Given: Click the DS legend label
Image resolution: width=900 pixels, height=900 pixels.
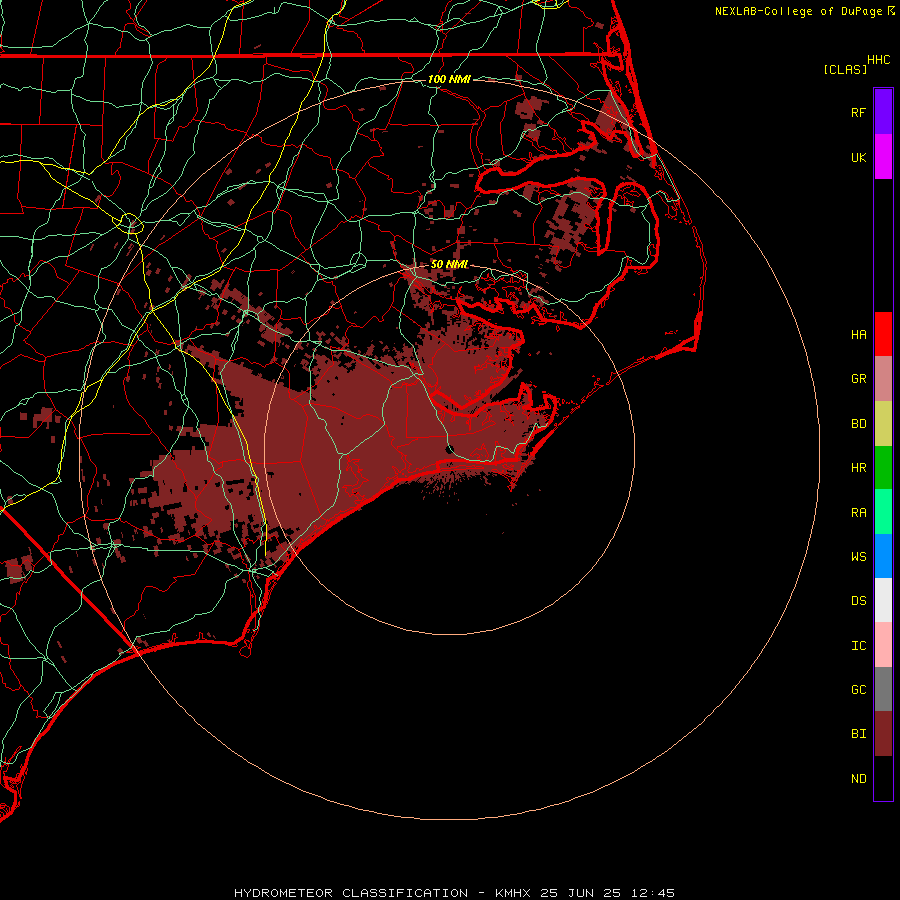Looking at the screenshot, I should click(x=858, y=601).
